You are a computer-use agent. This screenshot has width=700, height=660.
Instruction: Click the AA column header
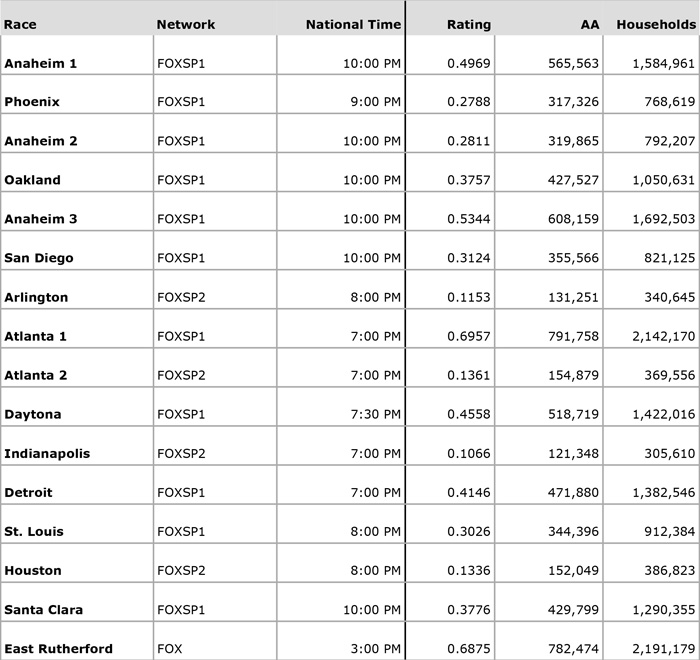click(588, 24)
